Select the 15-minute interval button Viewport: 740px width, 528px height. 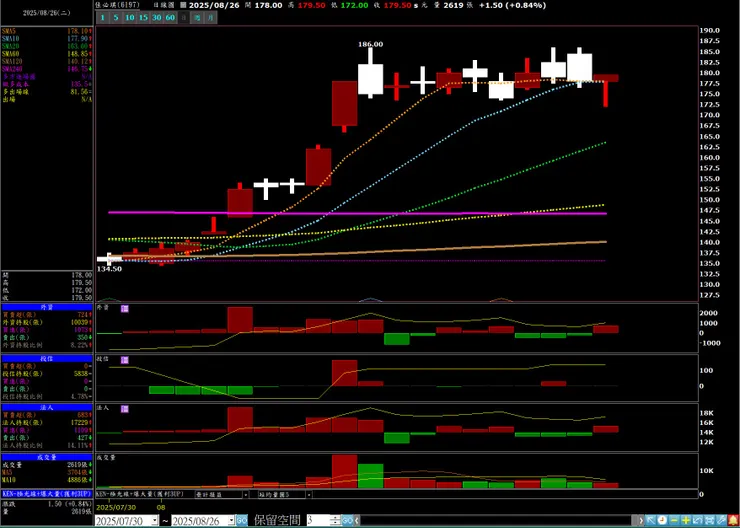pos(143,18)
